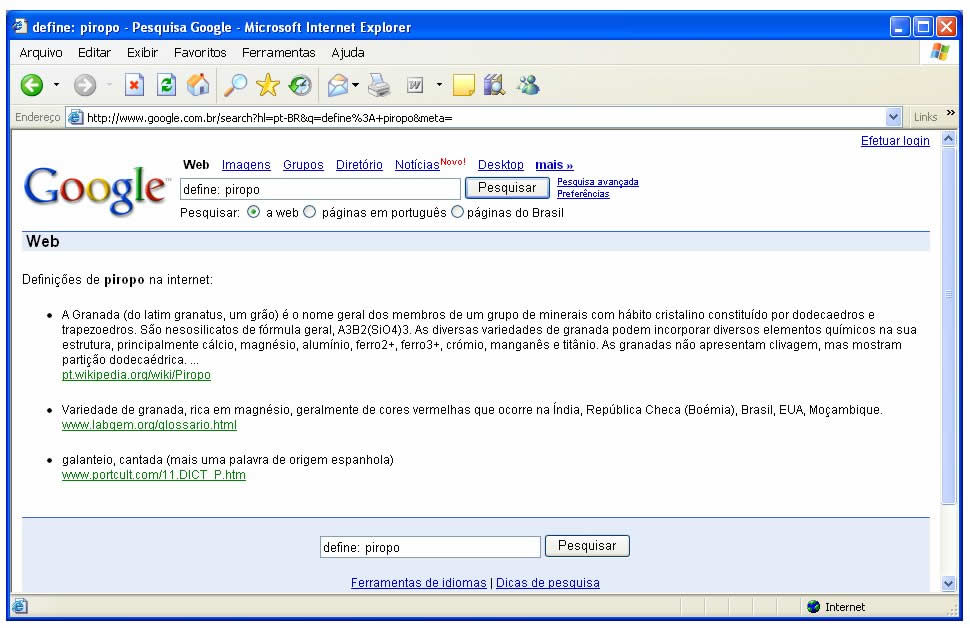Open the www.labgem.org/glossario.html link
This screenshot has width=970, height=628.
[x=149, y=425]
